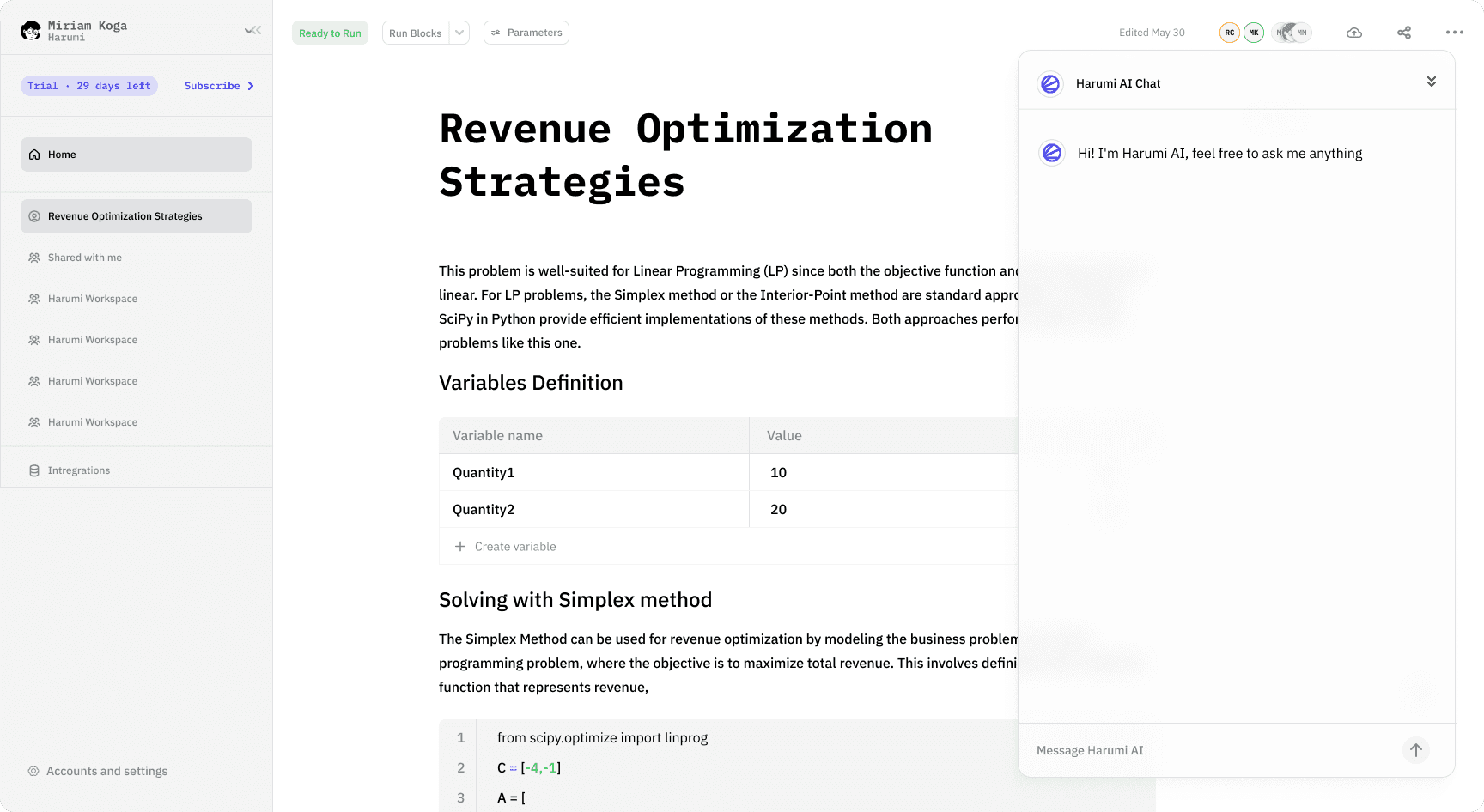1484x812 pixels.
Task: Open Intregrations from the sidebar
Action: 79,470
